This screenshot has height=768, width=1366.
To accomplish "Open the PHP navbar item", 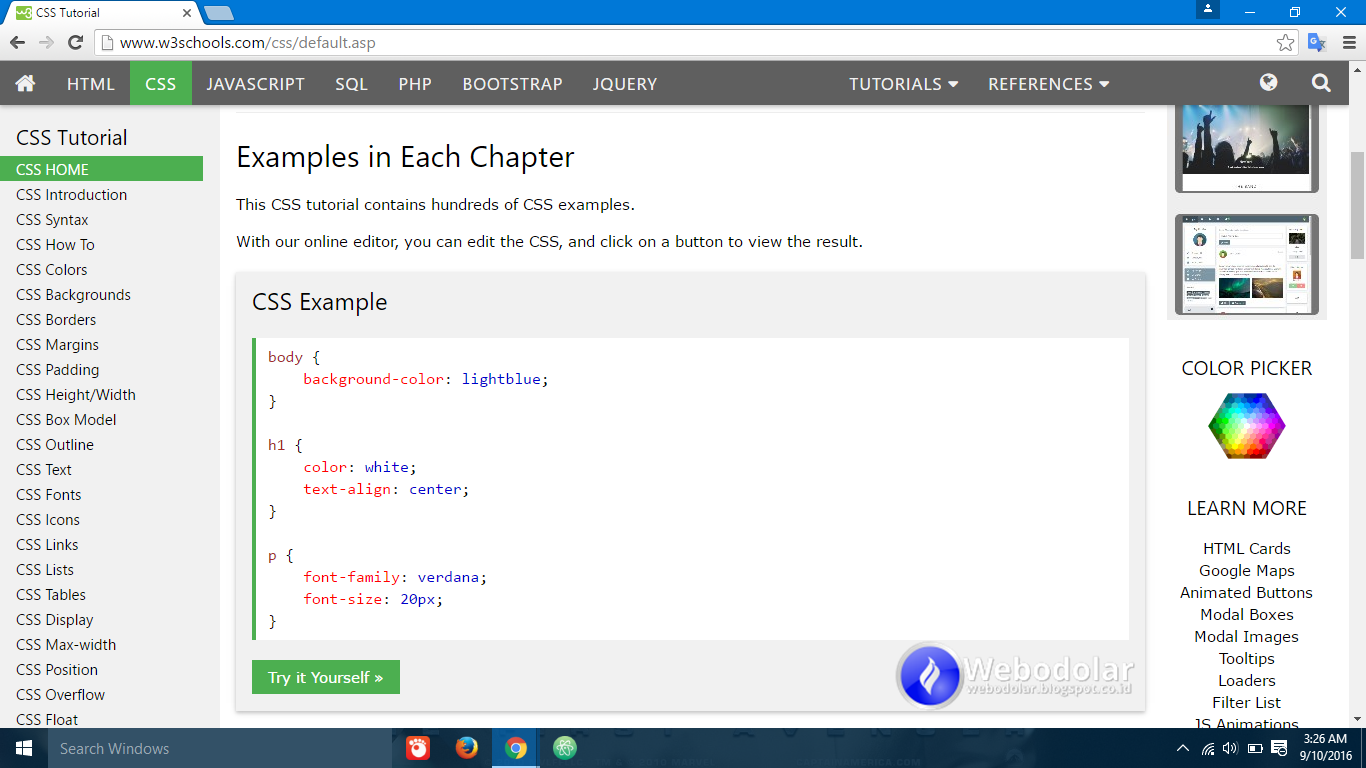I will [415, 84].
